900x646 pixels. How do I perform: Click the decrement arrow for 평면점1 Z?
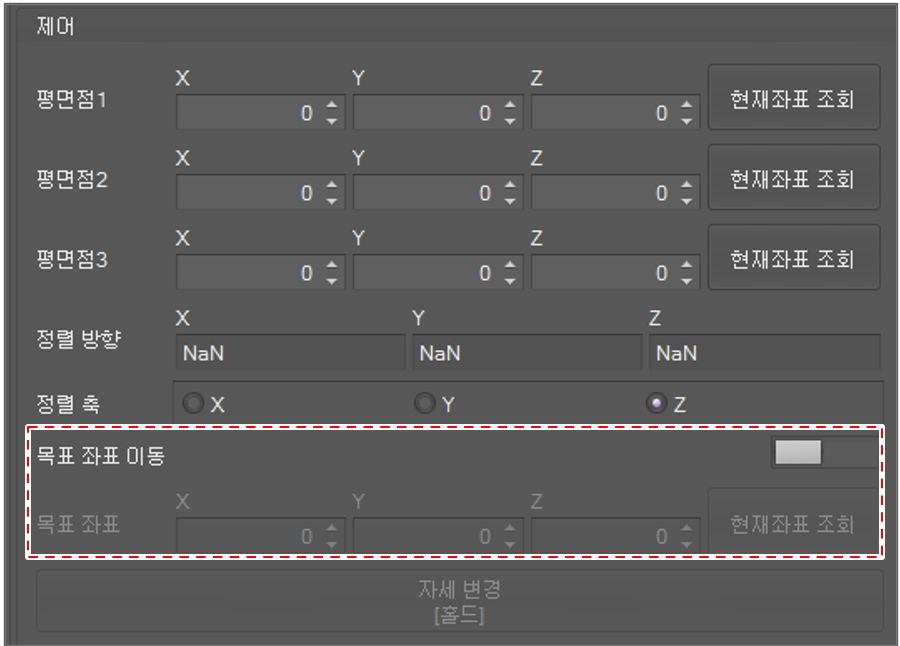pyautogui.click(x=686, y=121)
